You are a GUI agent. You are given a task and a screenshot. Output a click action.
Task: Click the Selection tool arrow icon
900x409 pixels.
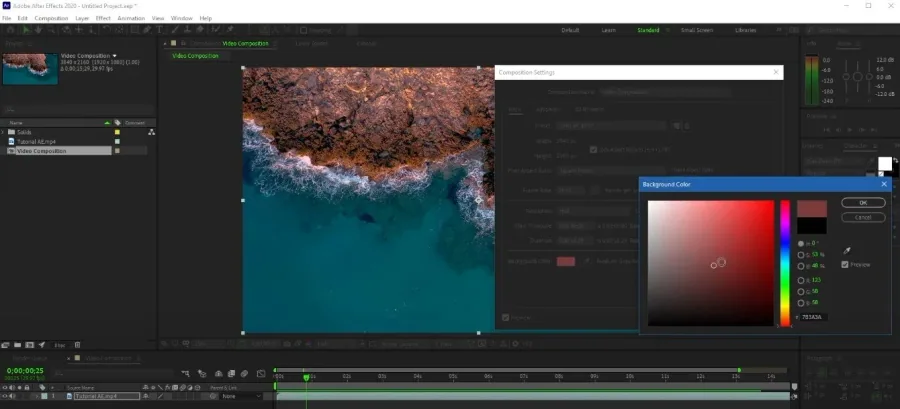(x=25, y=30)
